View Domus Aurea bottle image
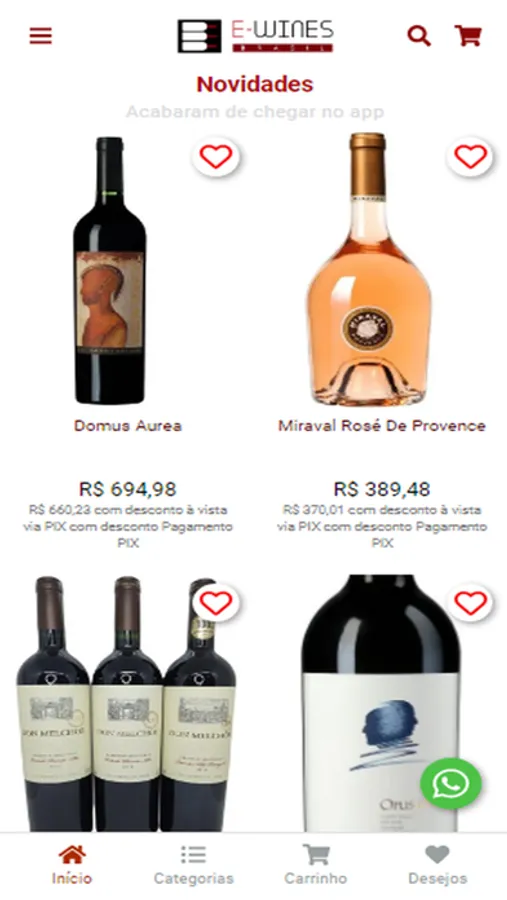Screen dimensions: 507x900 pos(110,270)
